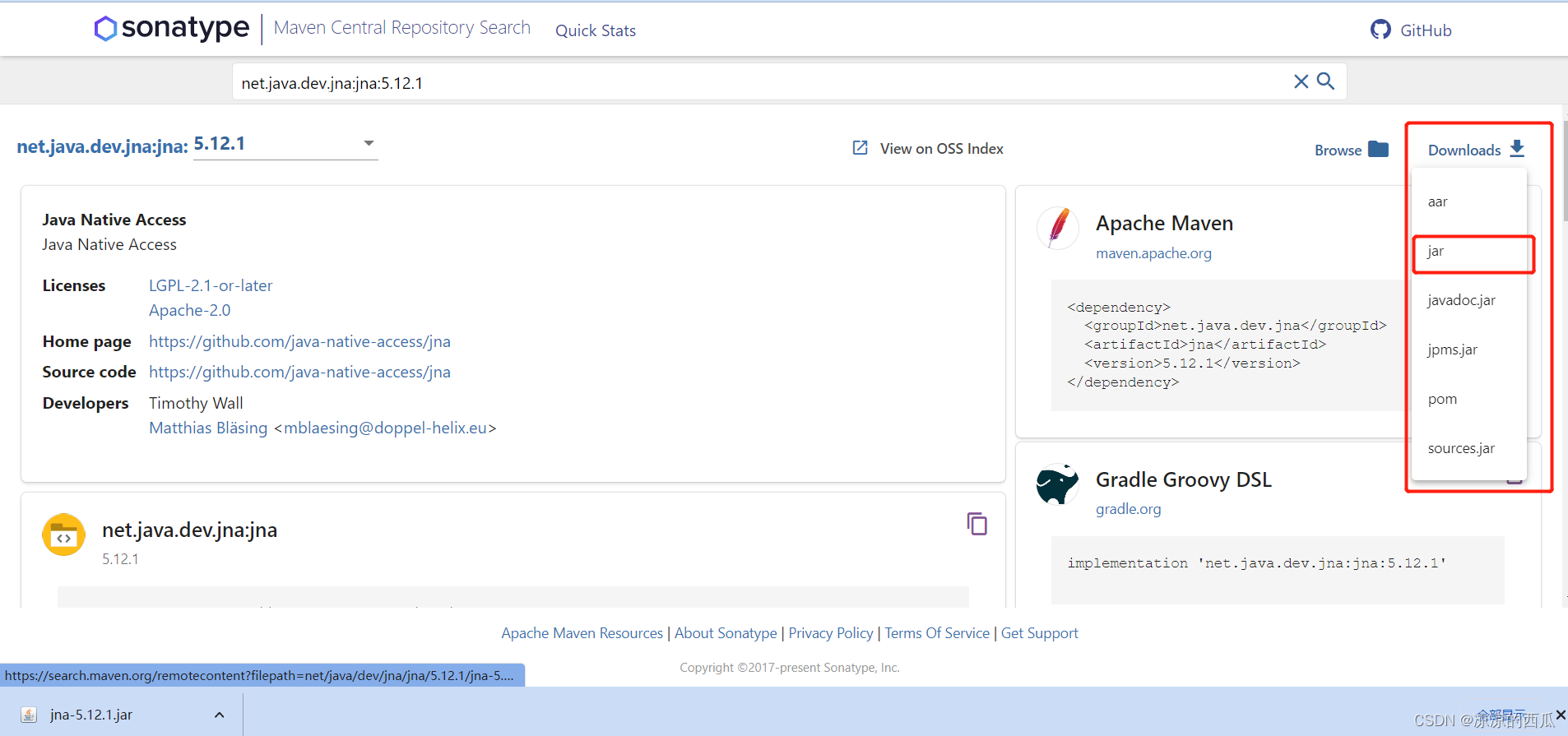Close the browser download bar

click(1561, 715)
